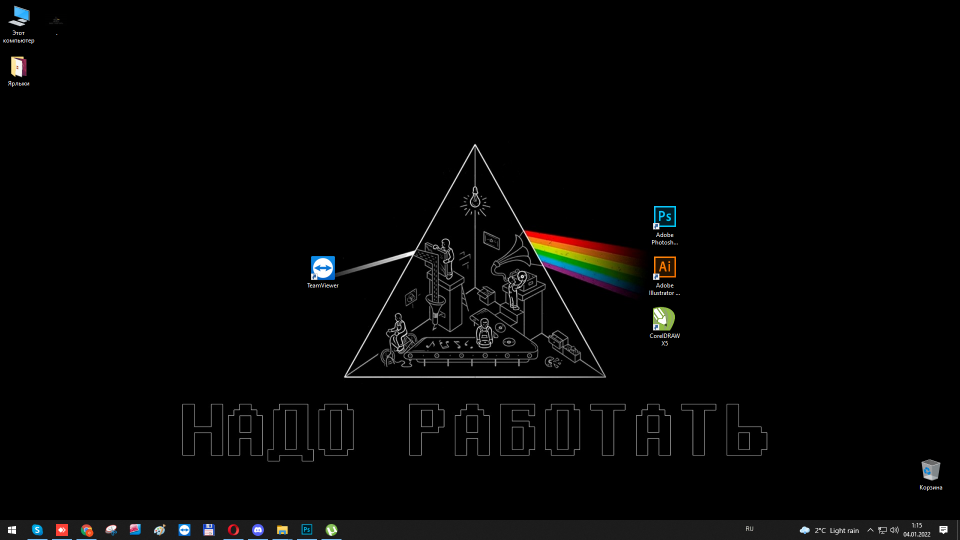
Task: Open Skype from the taskbar
Action: tap(37, 530)
